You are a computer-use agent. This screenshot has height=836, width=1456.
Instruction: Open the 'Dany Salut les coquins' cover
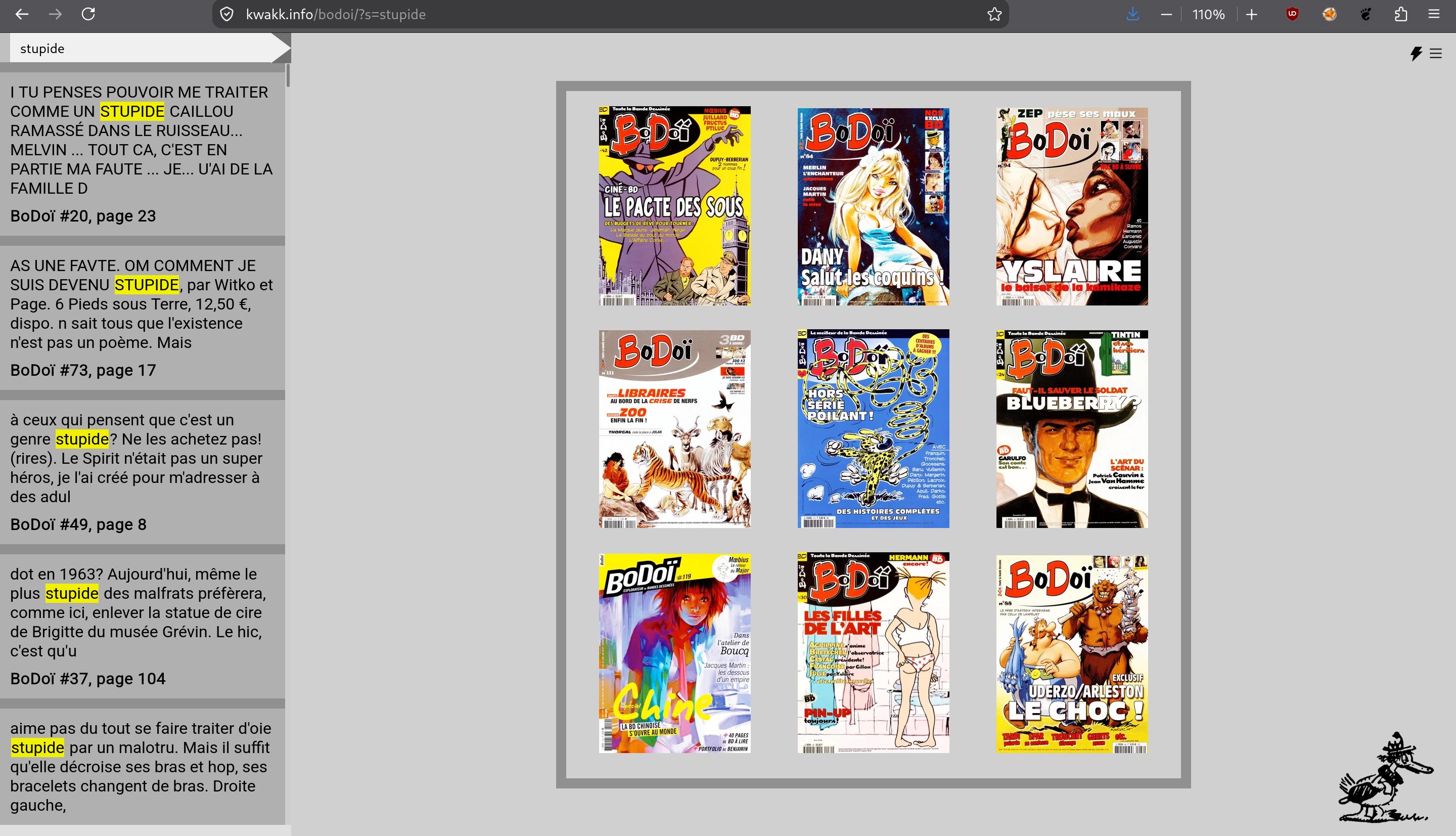click(x=873, y=207)
